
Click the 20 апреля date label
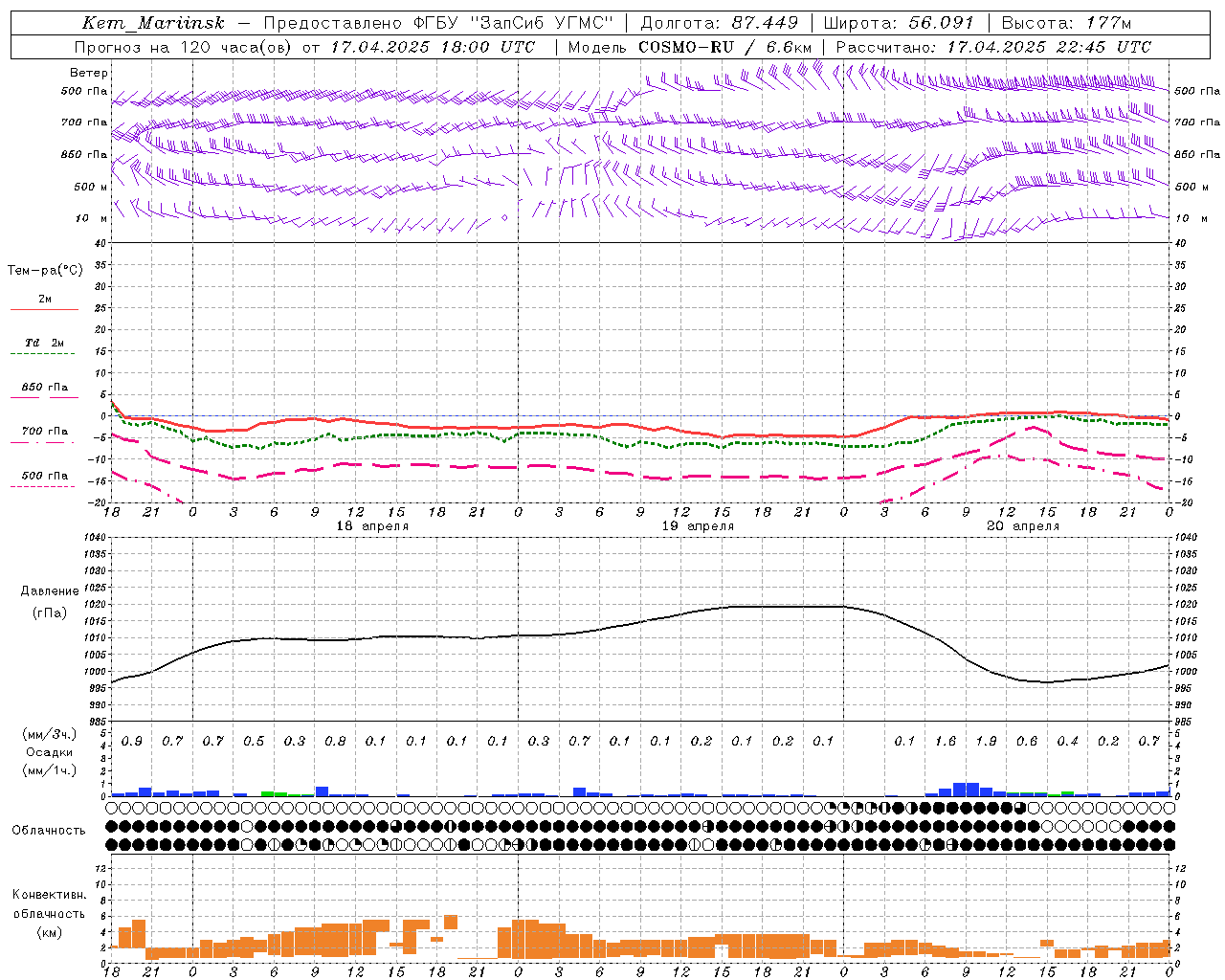(x=1023, y=526)
